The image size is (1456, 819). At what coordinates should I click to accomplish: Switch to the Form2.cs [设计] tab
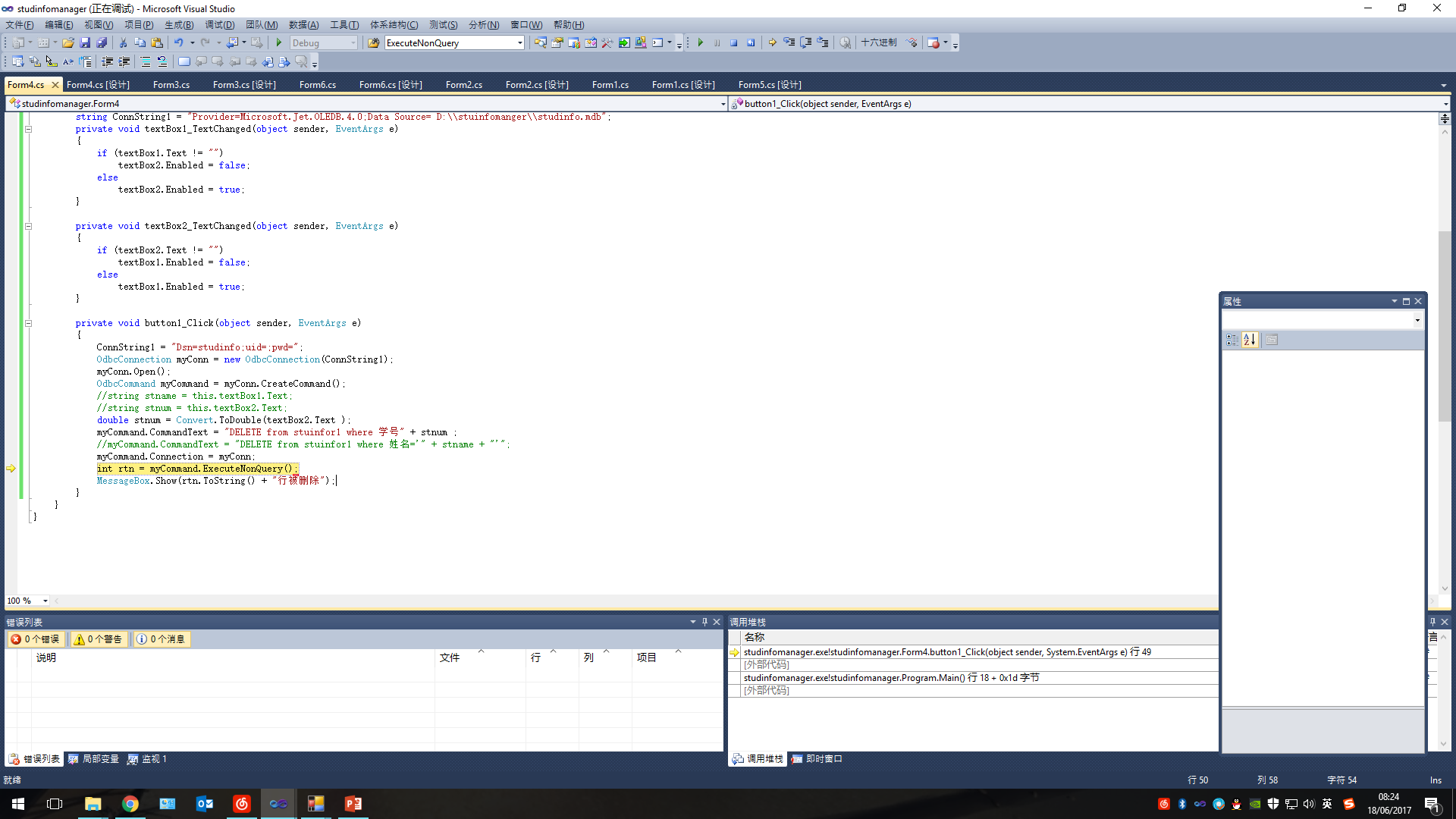click(537, 85)
